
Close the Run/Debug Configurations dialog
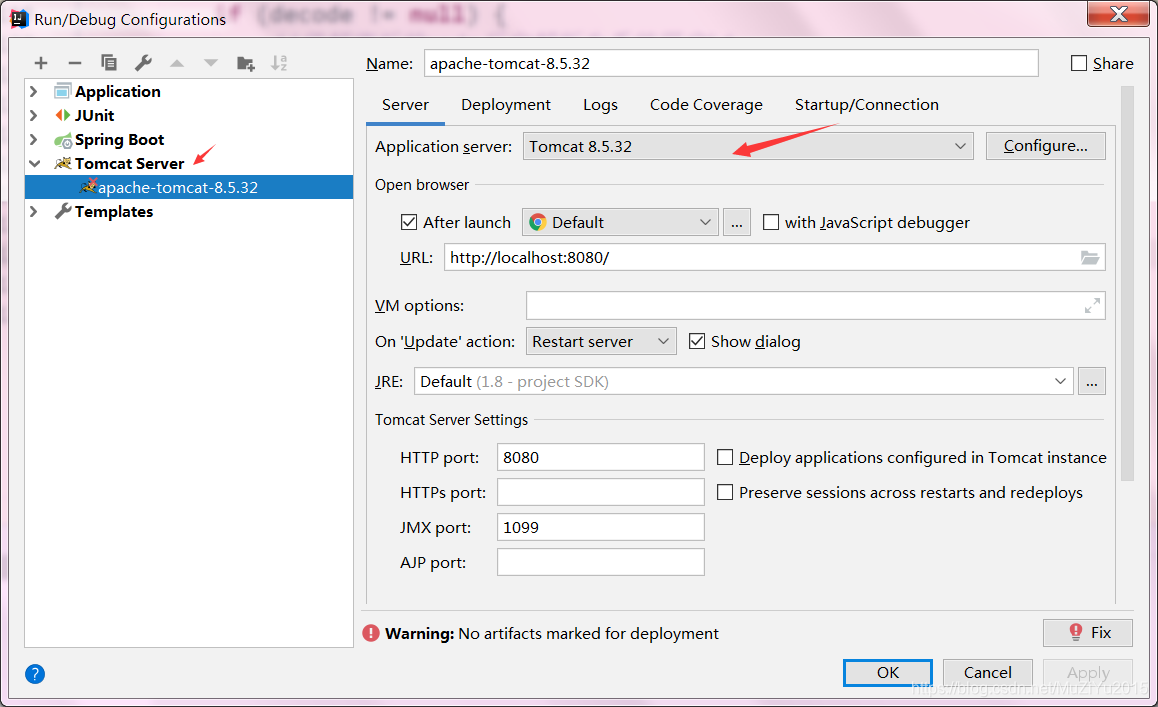pyautogui.click(x=1118, y=13)
